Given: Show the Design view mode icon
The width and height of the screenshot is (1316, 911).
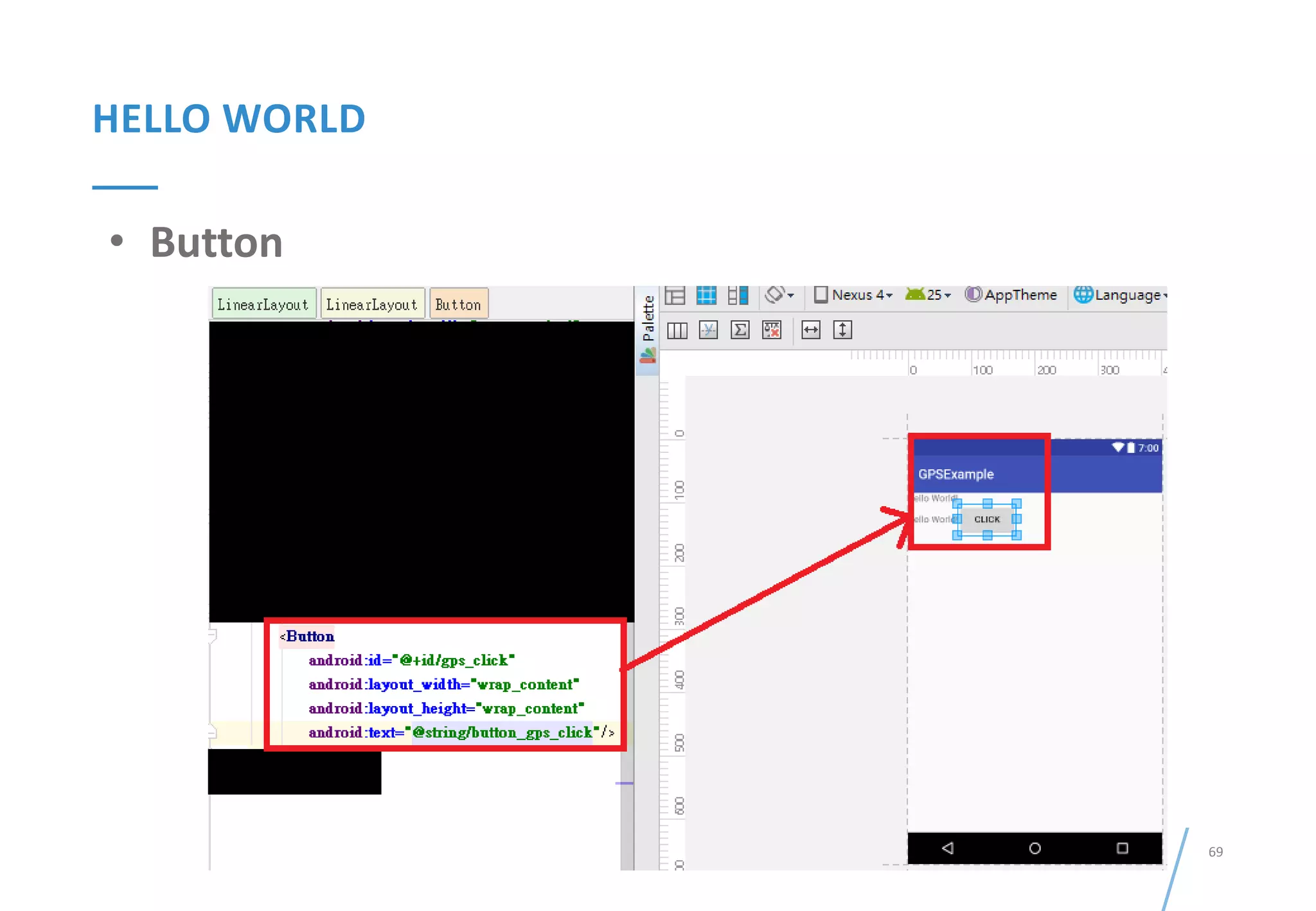Looking at the screenshot, I should point(675,296).
